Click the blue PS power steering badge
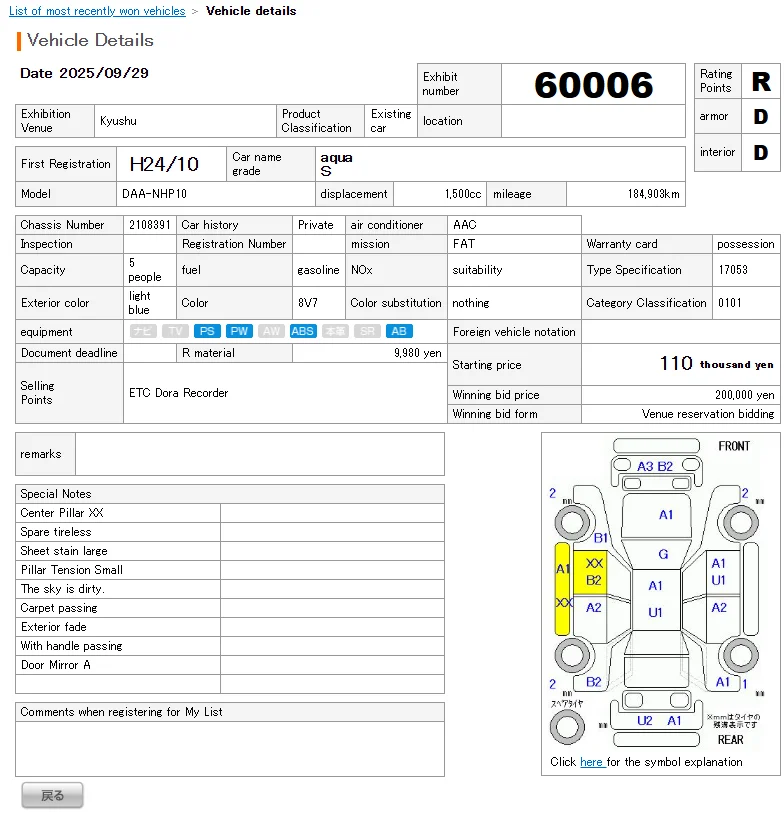This screenshot has width=784, height=823. 207,331
